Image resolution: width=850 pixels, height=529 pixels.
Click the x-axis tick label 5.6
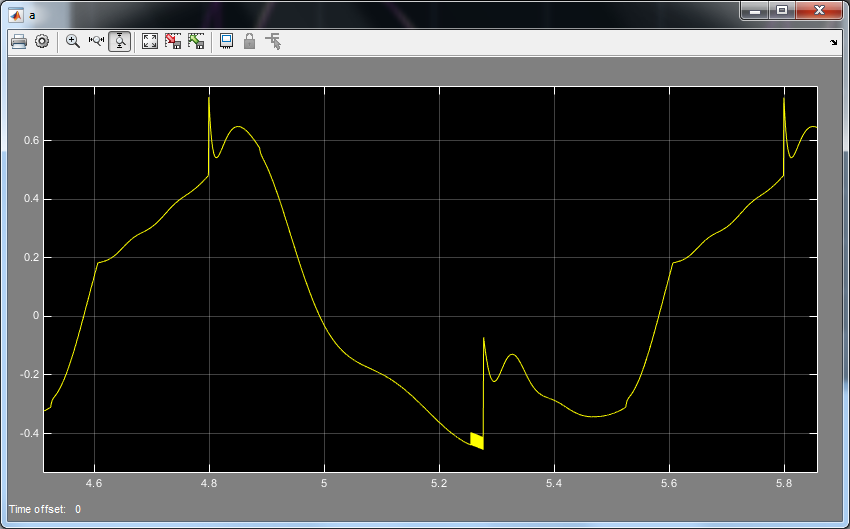tap(669, 483)
